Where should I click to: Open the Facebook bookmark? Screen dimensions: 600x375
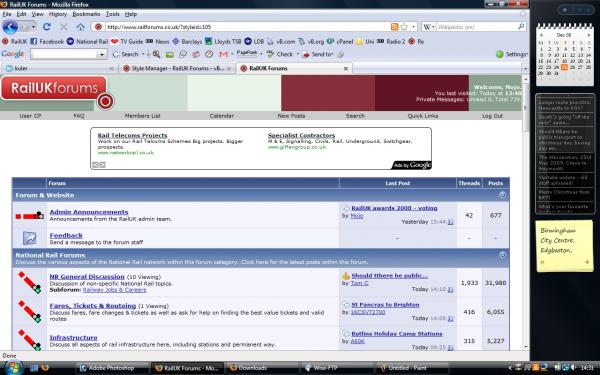click(x=47, y=41)
